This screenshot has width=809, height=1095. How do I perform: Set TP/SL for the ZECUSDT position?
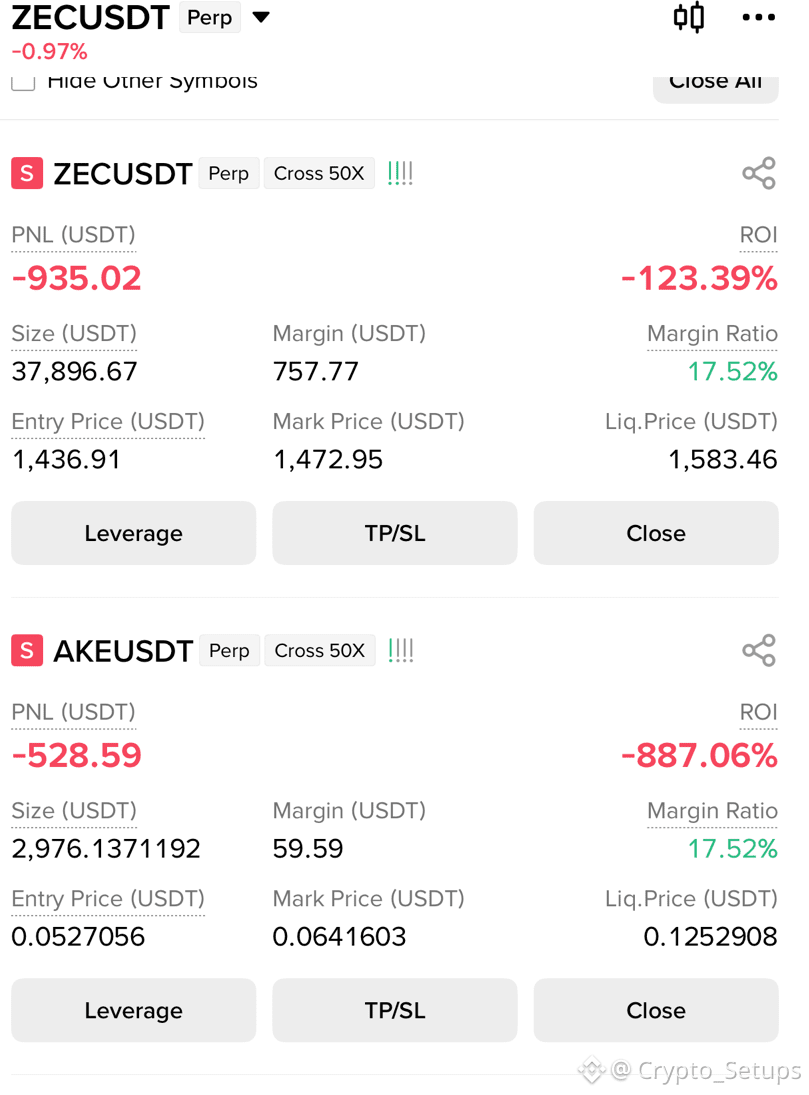(x=395, y=533)
